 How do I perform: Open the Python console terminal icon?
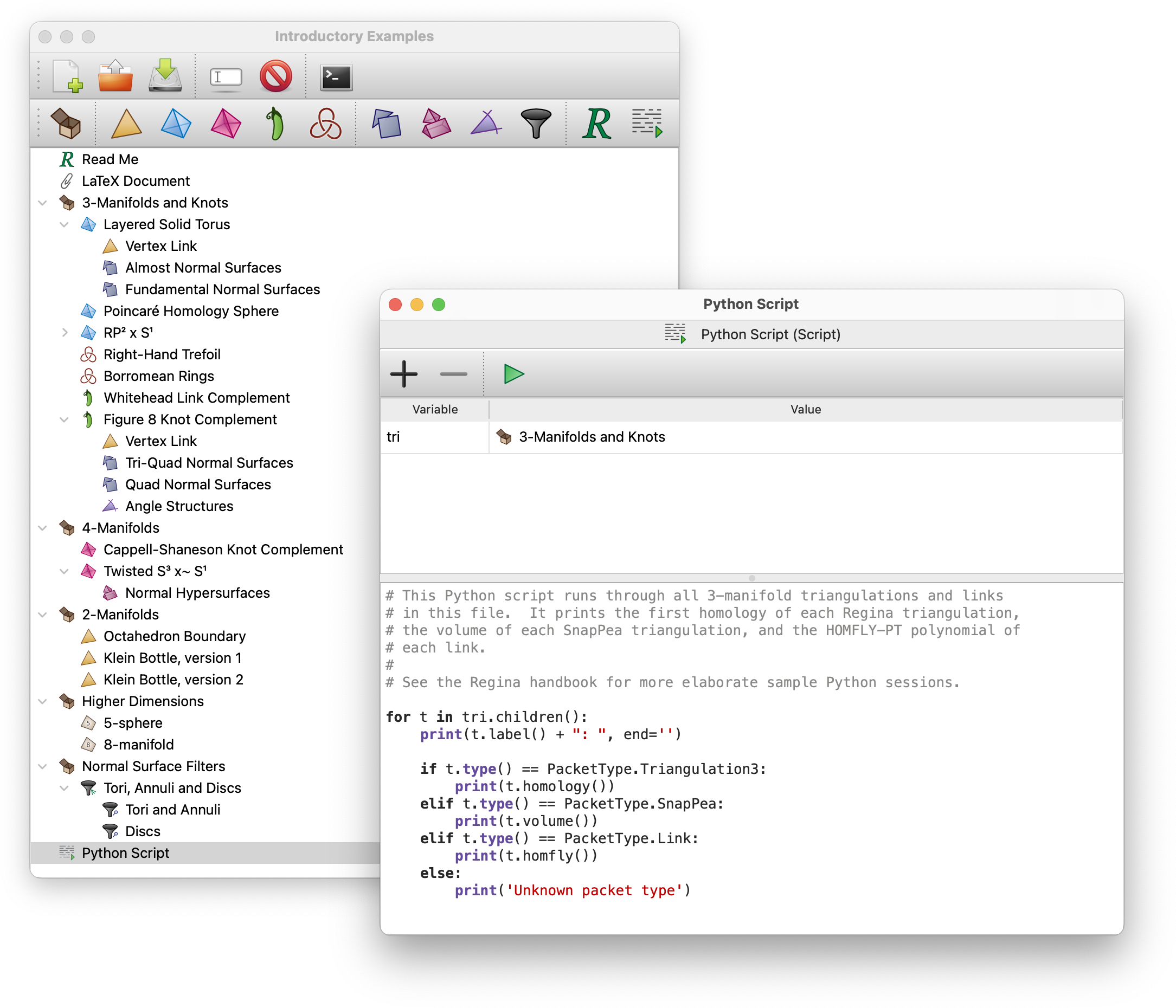(x=336, y=77)
